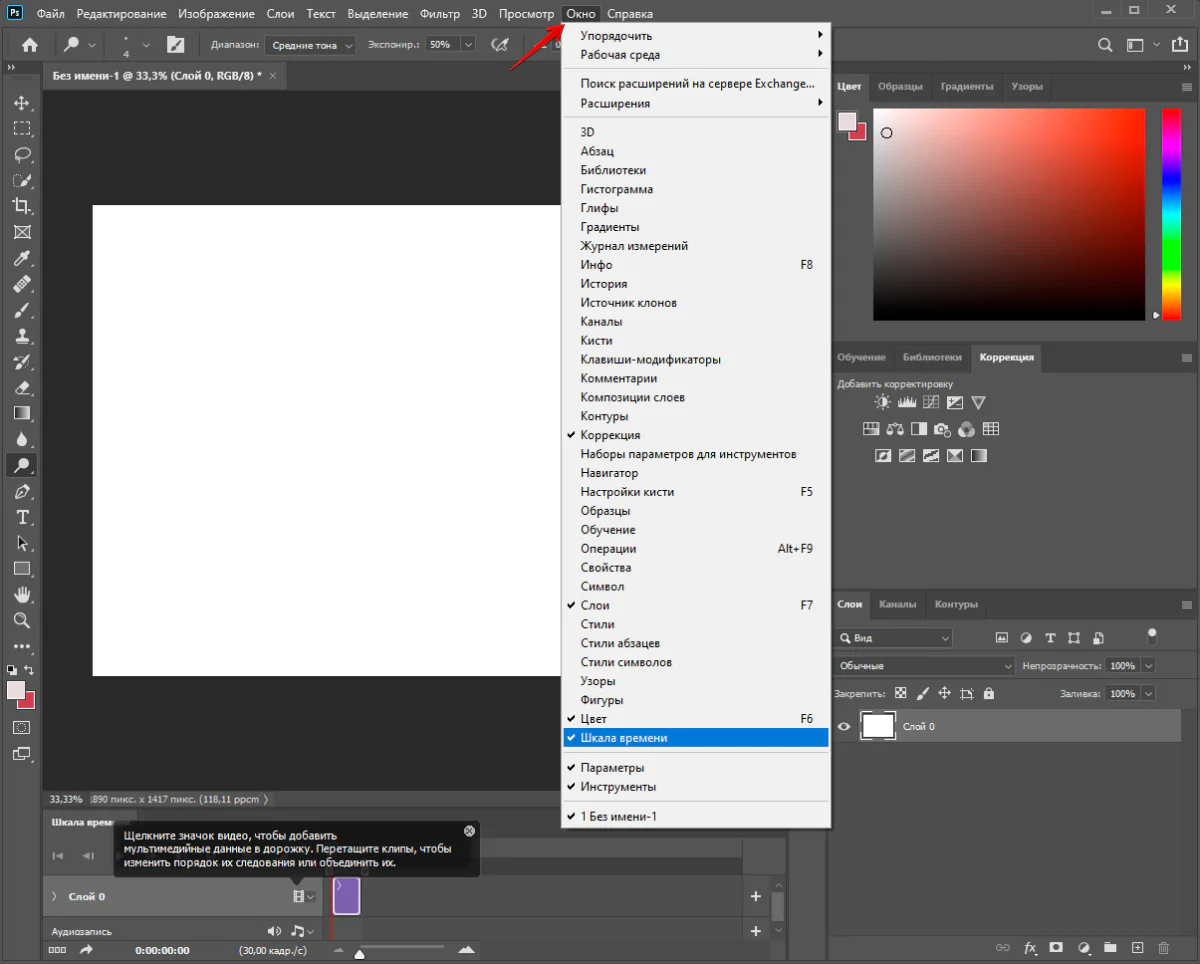This screenshot has width=1200, height=964.
Task: Click the lock all layer icon
Action: pos(989,693)
